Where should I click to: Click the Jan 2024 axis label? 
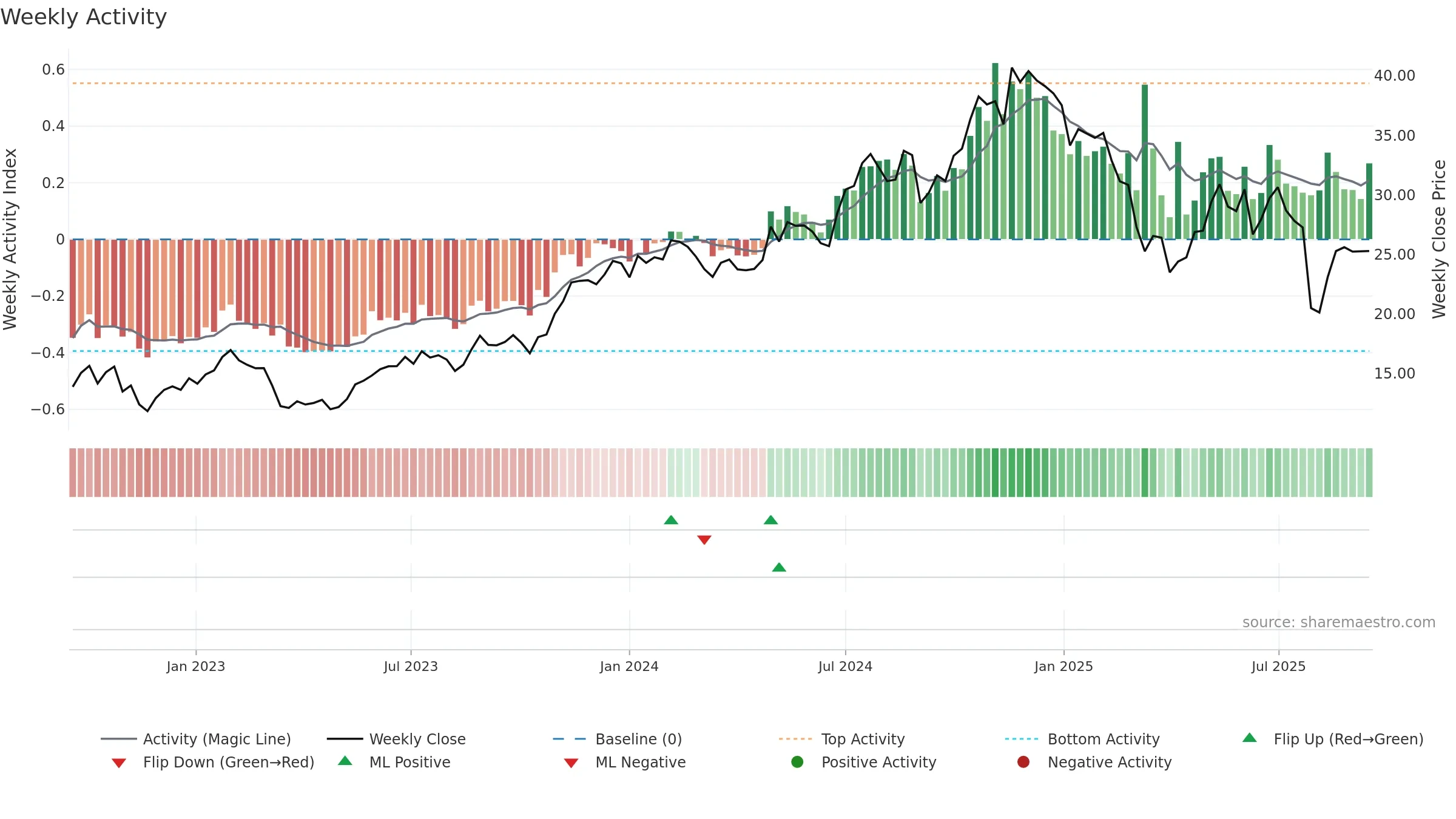(x=629, y=666)
